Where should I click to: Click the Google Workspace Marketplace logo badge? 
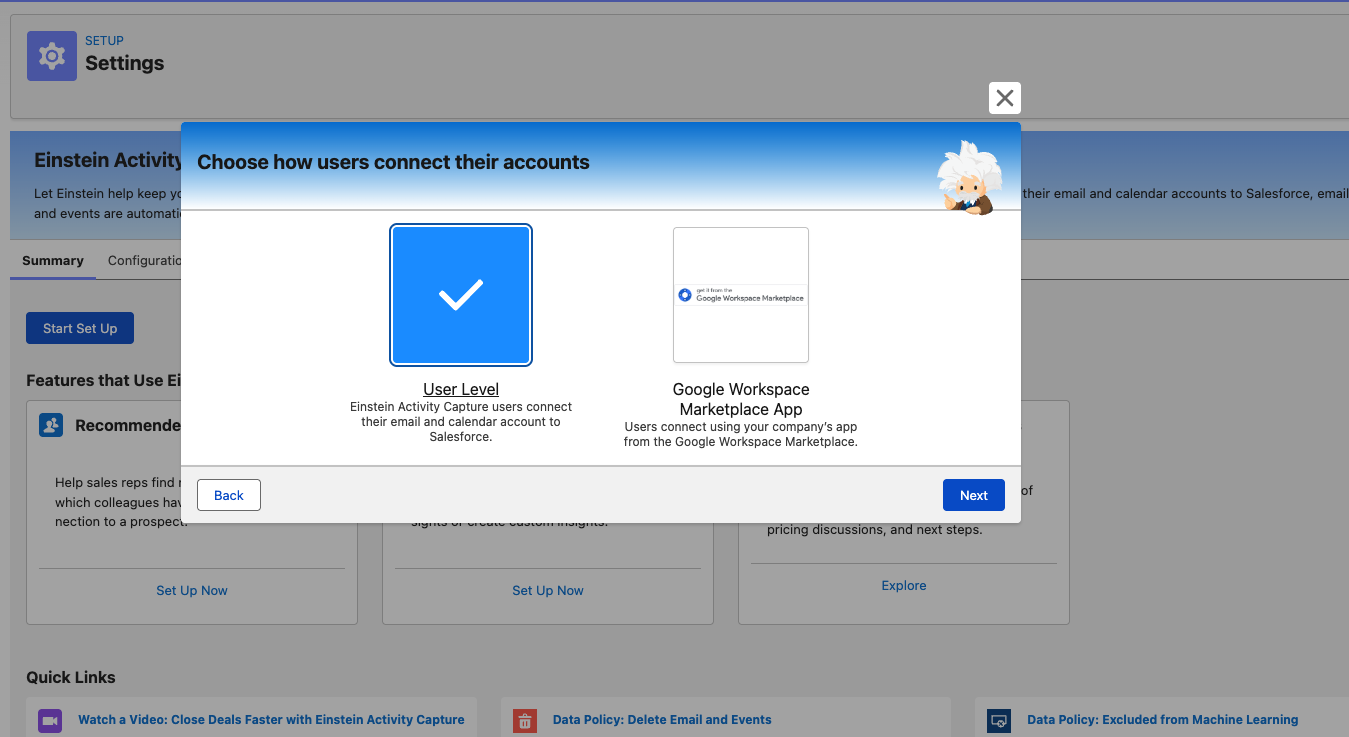[x=741, y=295]
